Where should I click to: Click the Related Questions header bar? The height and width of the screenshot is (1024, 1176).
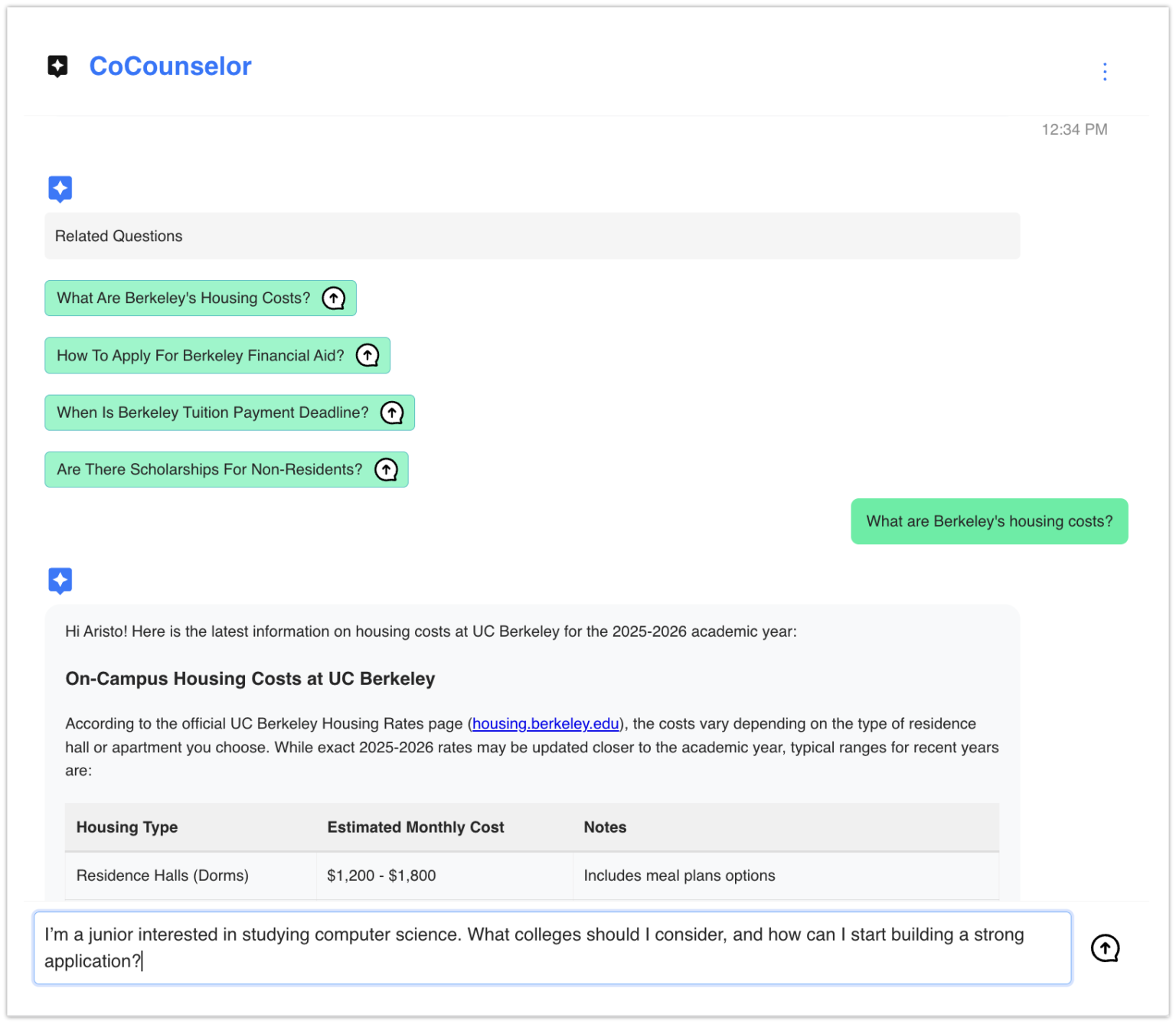tap(531, 236)
